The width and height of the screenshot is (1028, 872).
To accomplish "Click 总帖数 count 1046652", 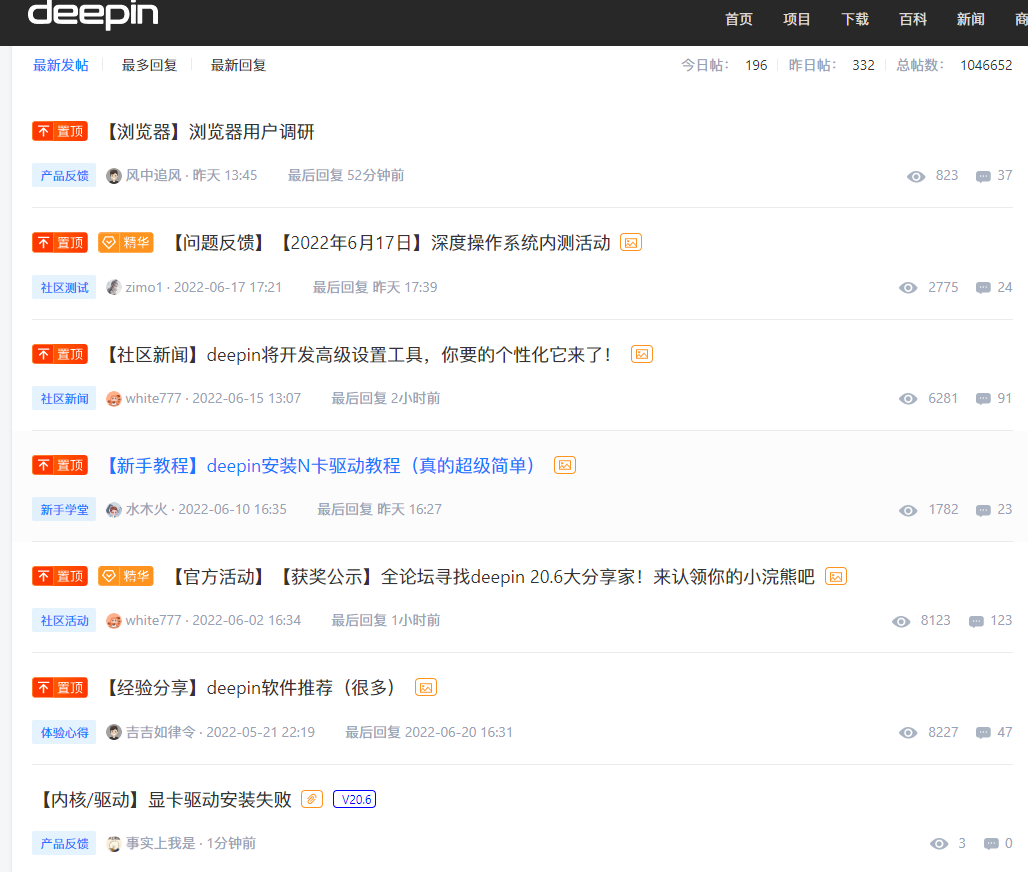I will tap(986, 65).
